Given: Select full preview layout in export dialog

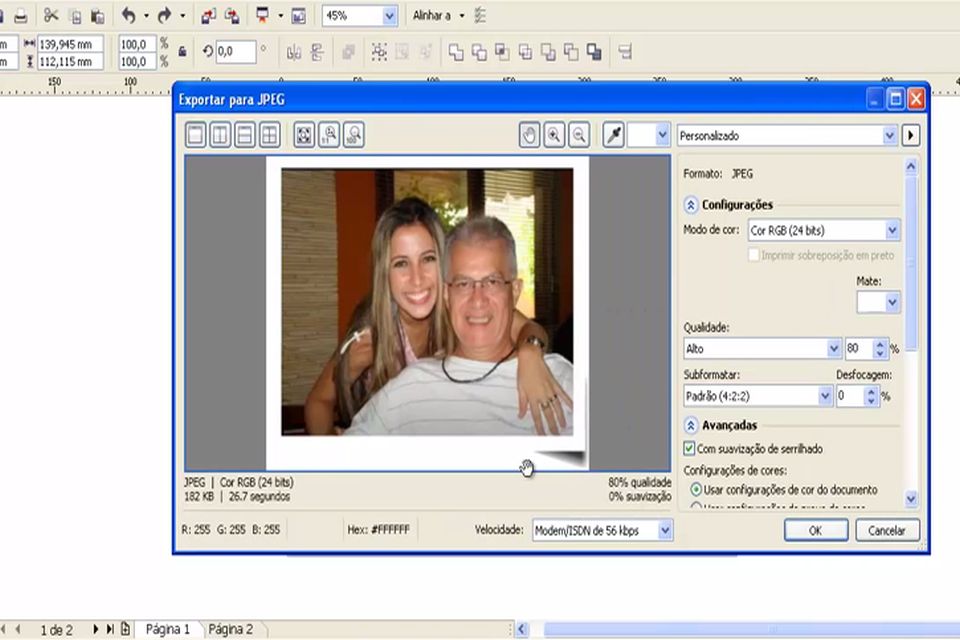Looking at the screenshot, I should [195, 135].
